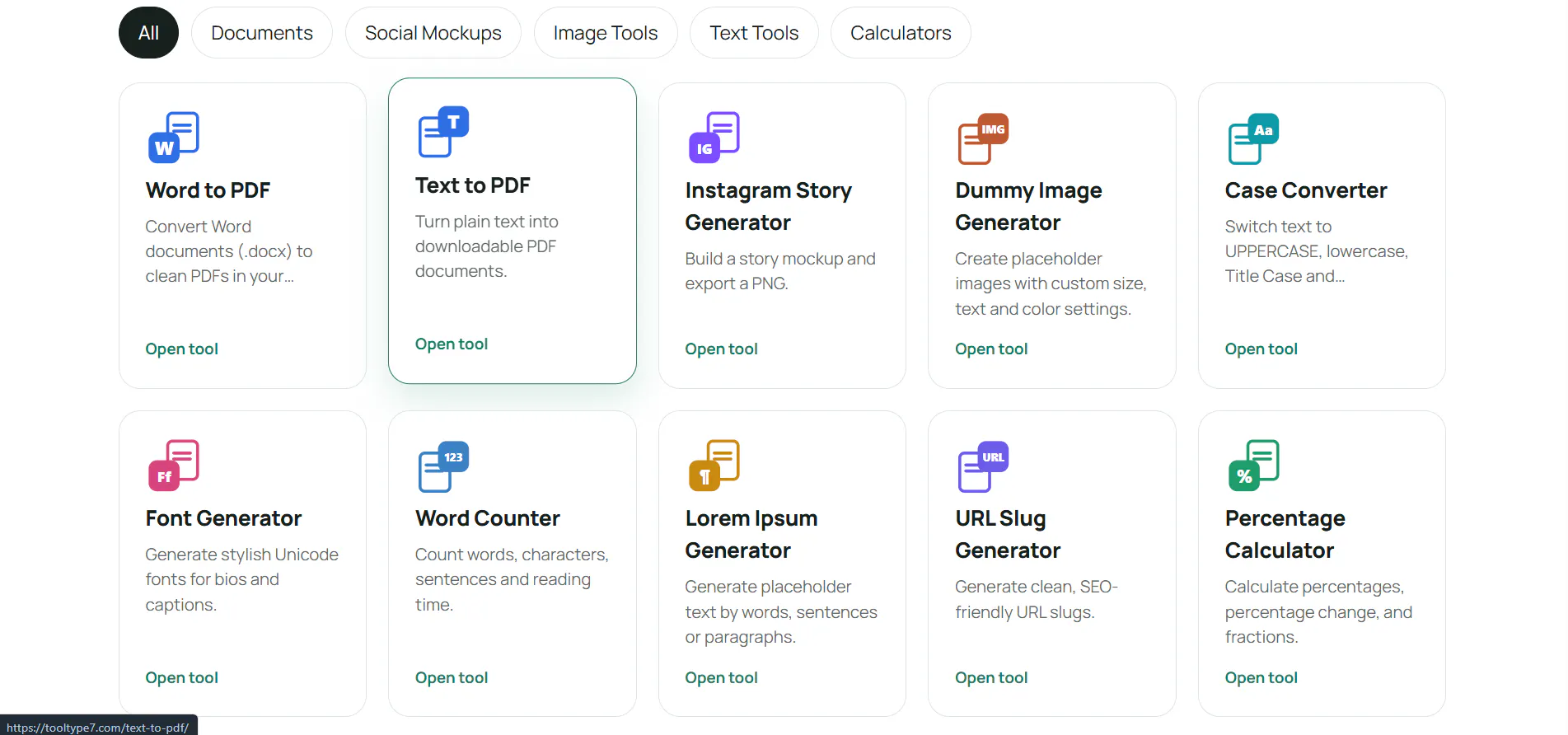Click the Word to PDF title
1568x735 pixels.
pyautogui.click(x=208, y=190)
